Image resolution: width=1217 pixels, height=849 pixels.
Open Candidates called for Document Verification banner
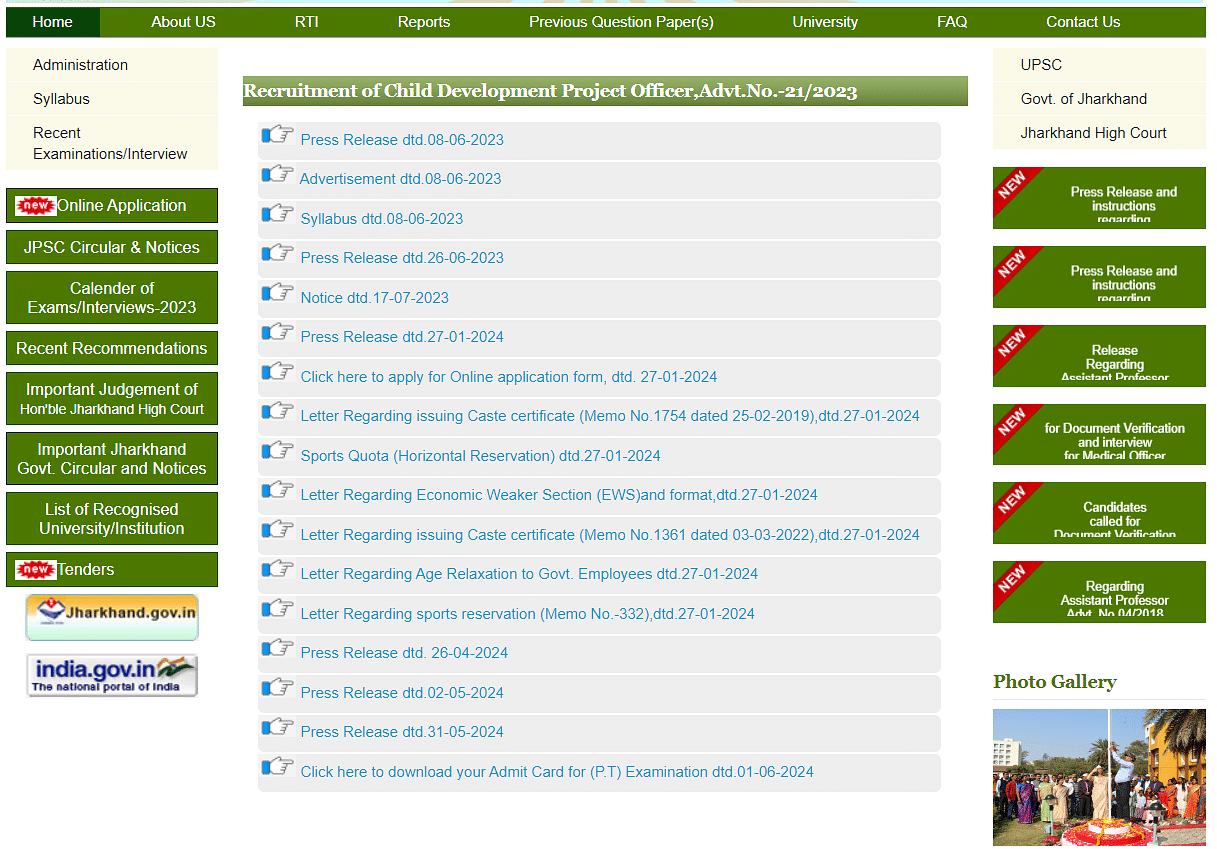[x=1099, y=513]
